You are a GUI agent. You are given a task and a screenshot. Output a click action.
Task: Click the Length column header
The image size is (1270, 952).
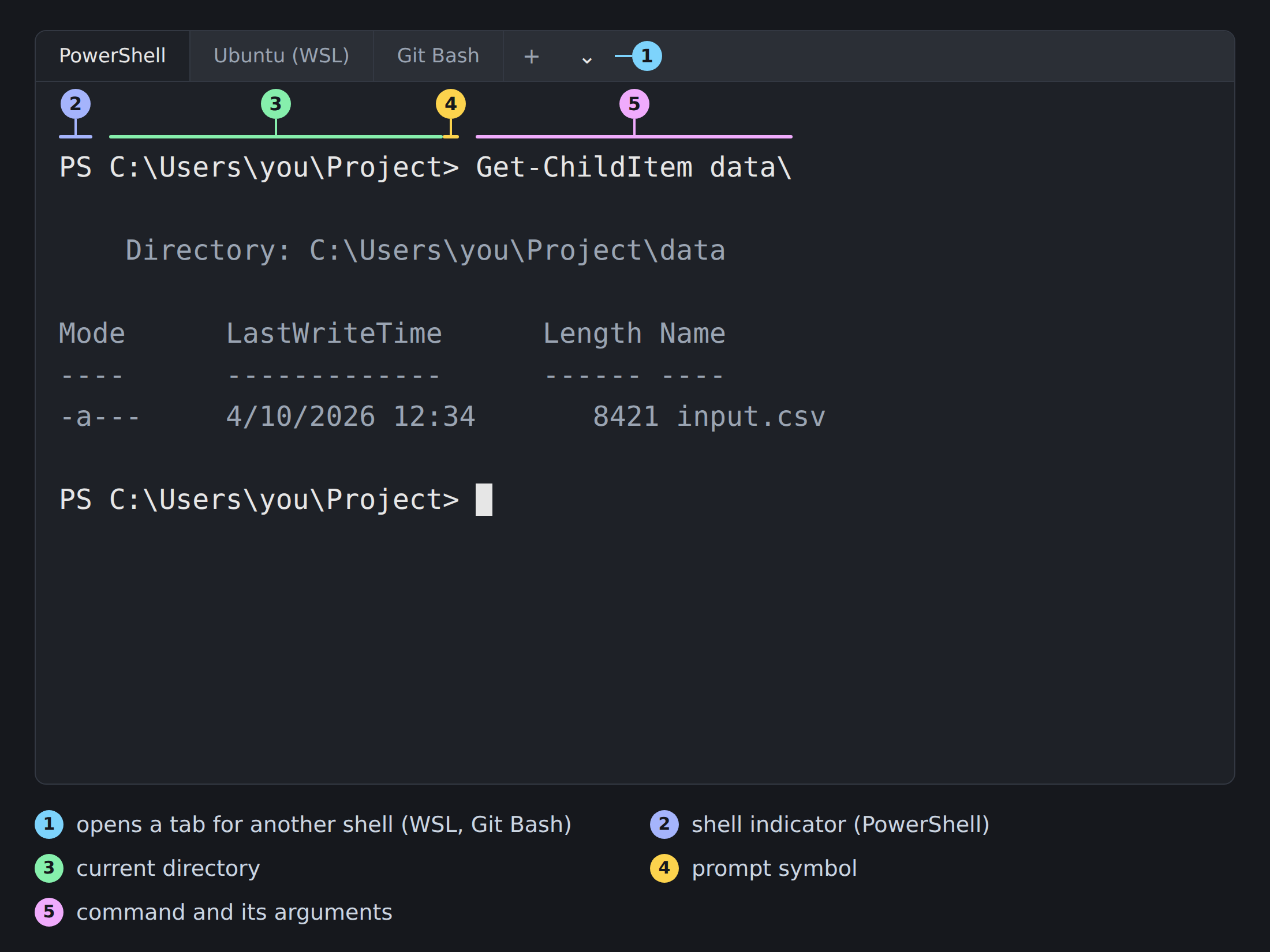point(592,333)
